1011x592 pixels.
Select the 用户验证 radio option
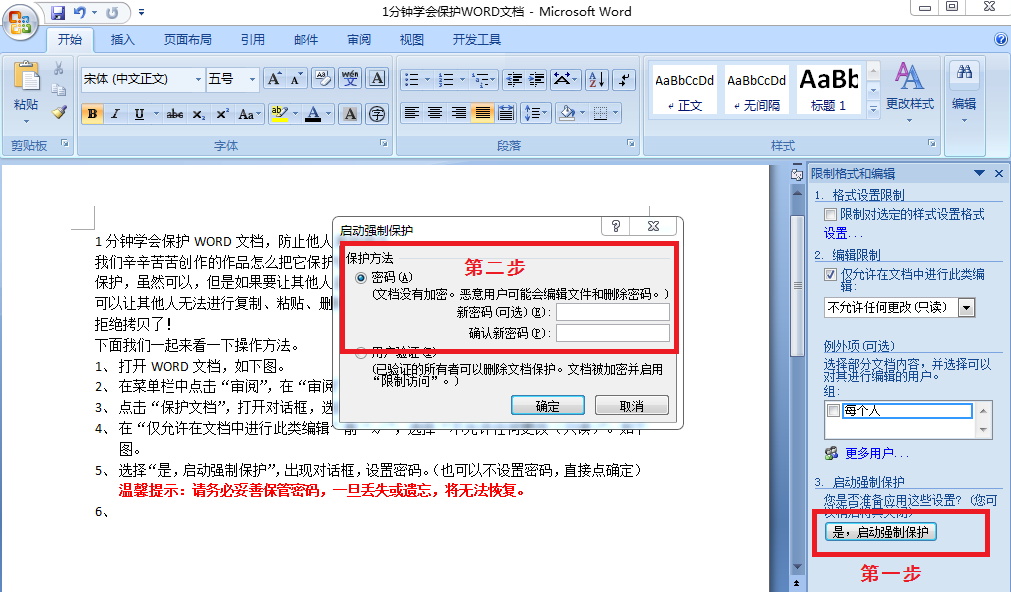coord(360,353)
